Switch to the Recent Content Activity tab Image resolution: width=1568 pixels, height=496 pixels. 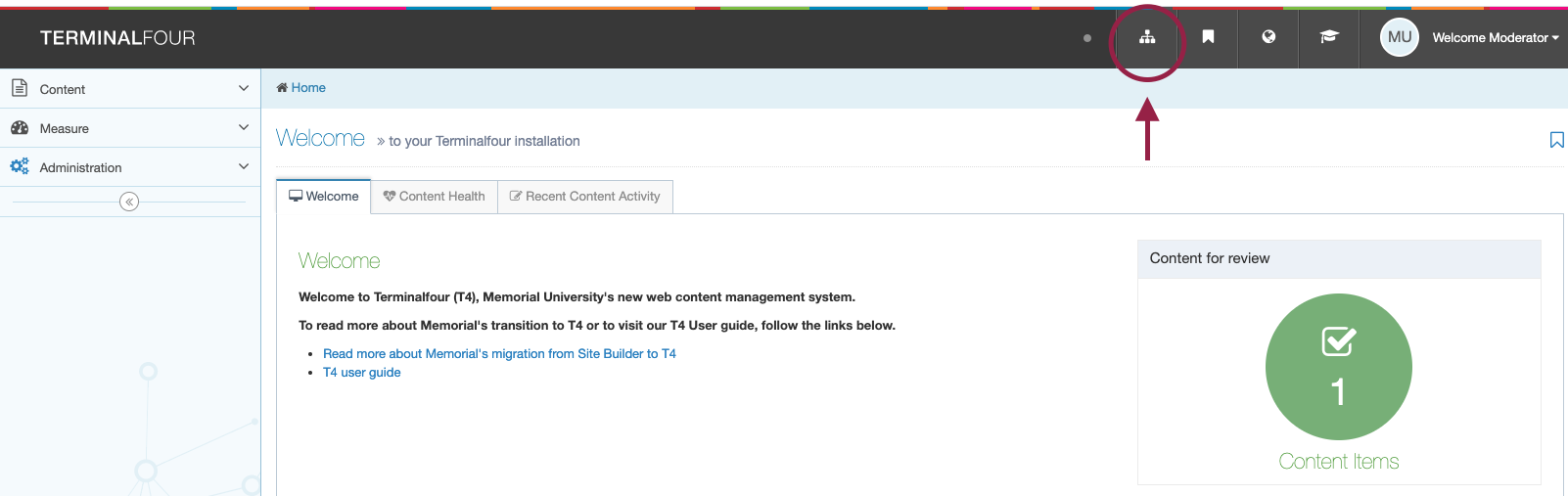click(x=585, y=196)
